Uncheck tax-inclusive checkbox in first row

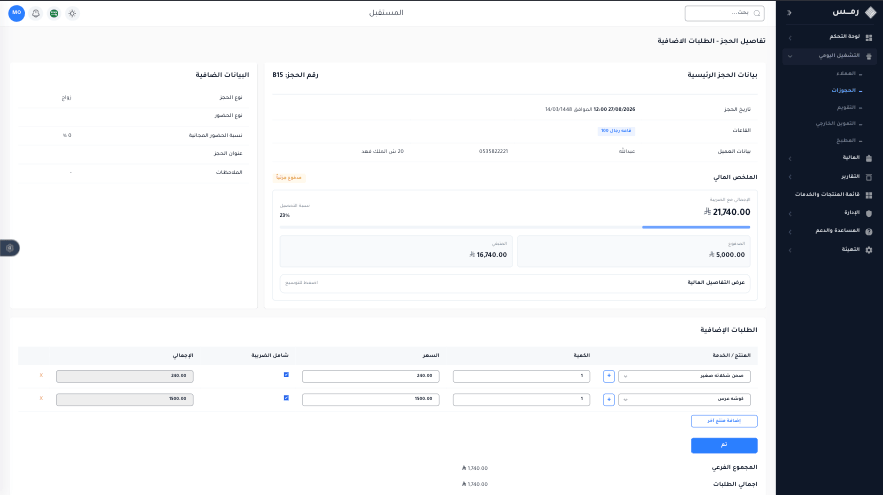(286, 374)
